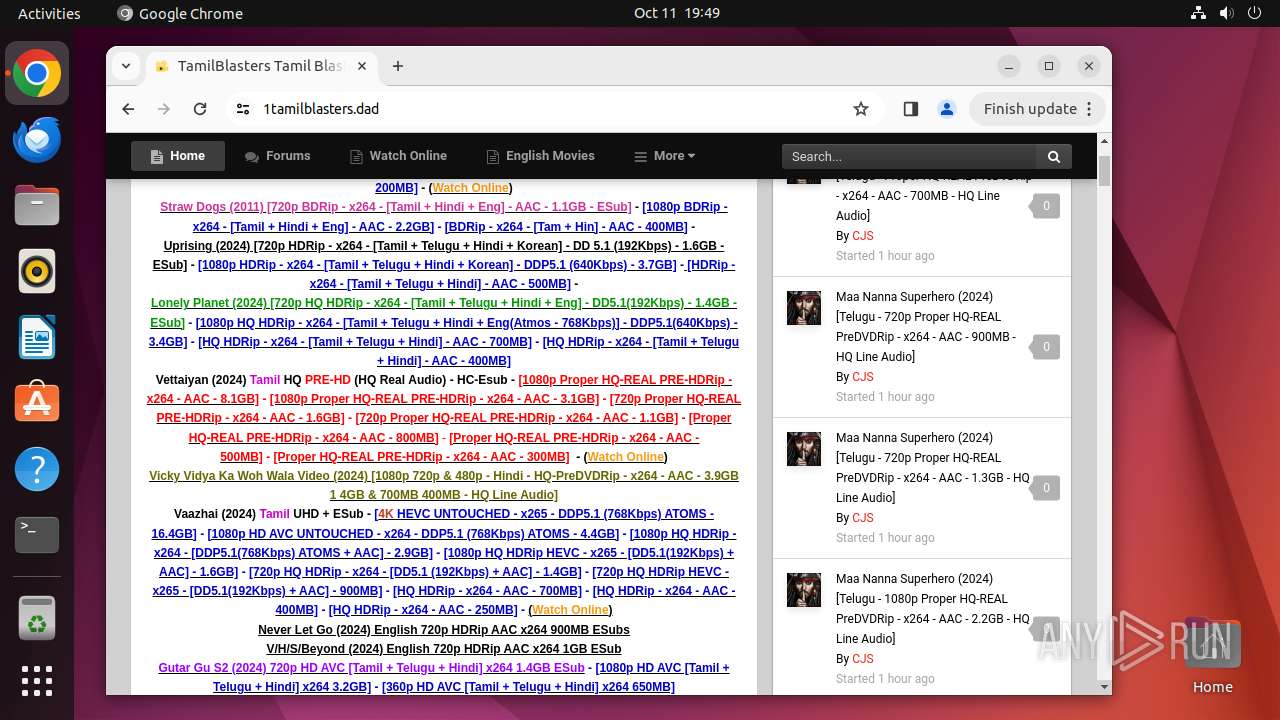The width and height of the screenshot is (1280, 720).
Task: Open Gutar Gu S2 (2024) link
Action: [x=371, y=668]
